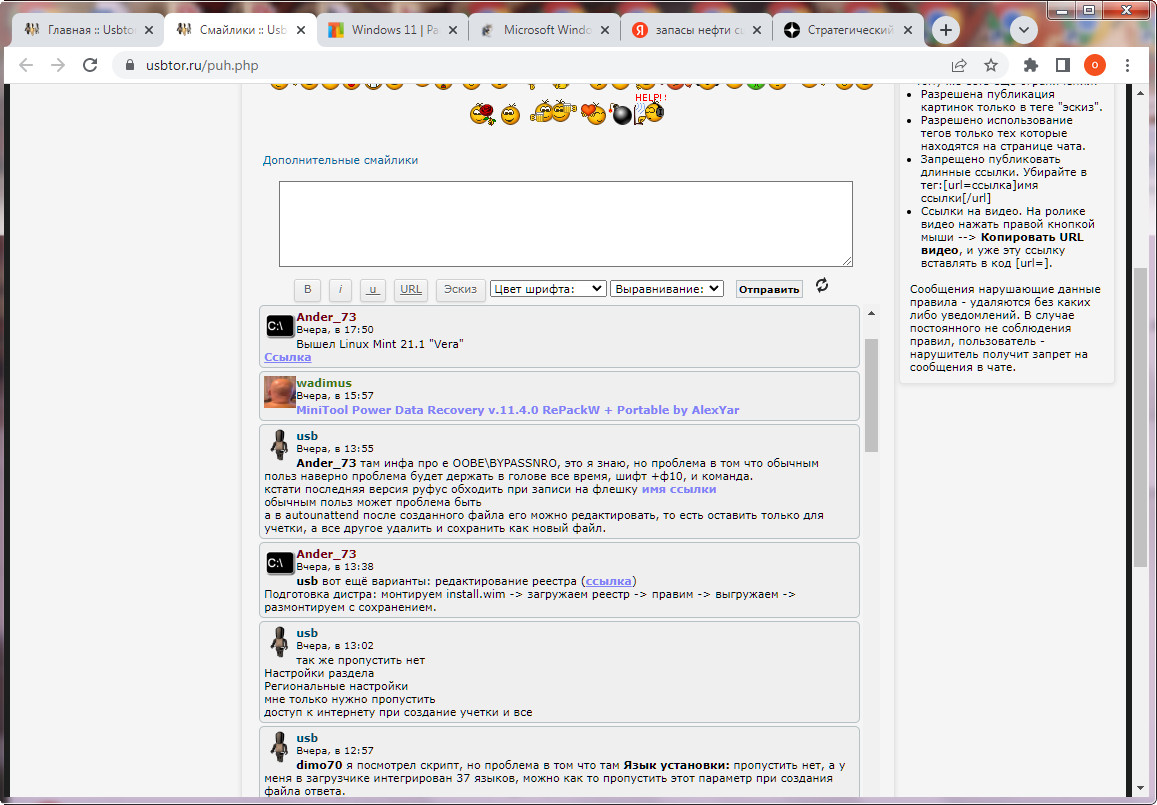Expand the Выравнивание dropdown

tap(667, 289)
